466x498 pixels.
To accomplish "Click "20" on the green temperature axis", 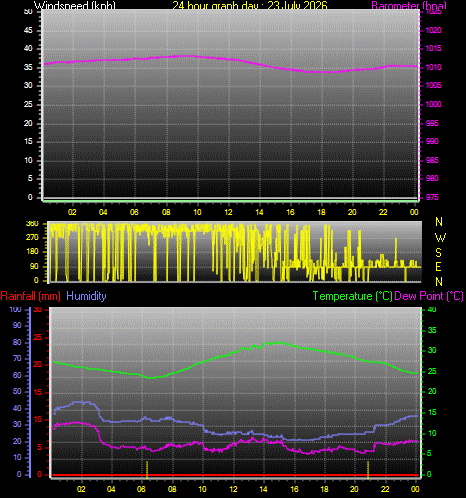I will 432,391.
